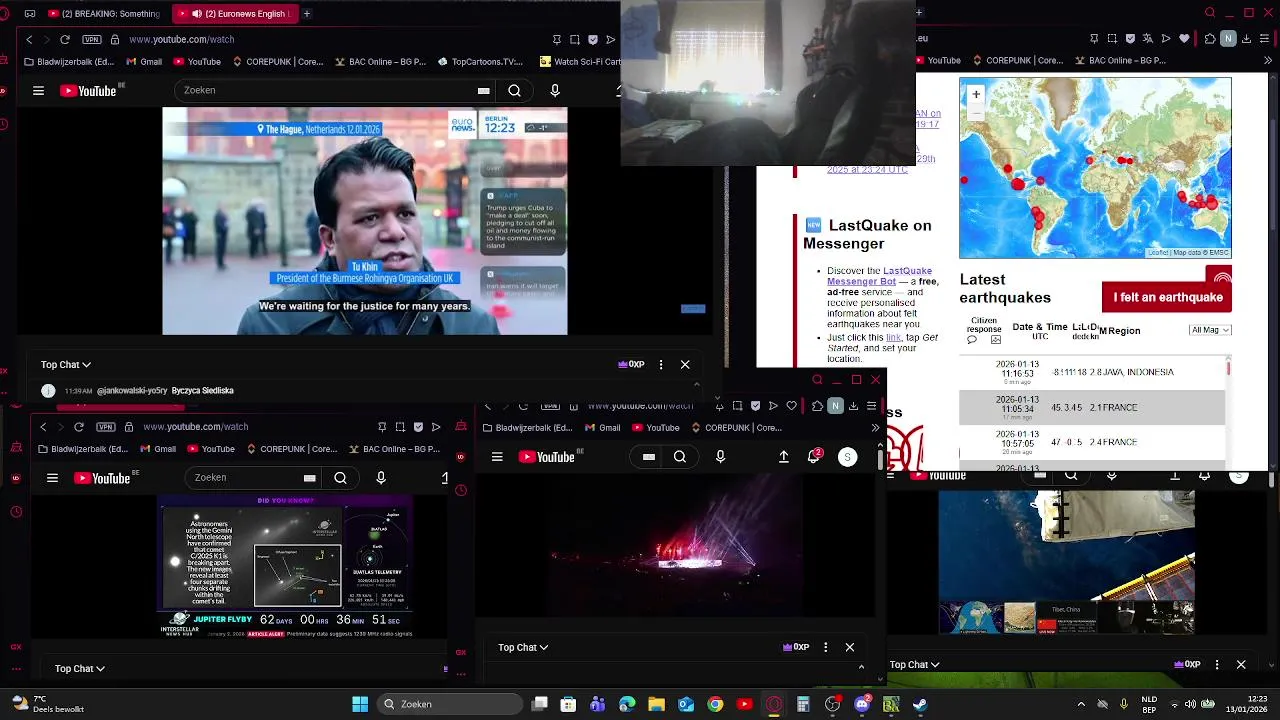
Task: Expand Top Chat dropdown in concert window
Action: [523, 648]
